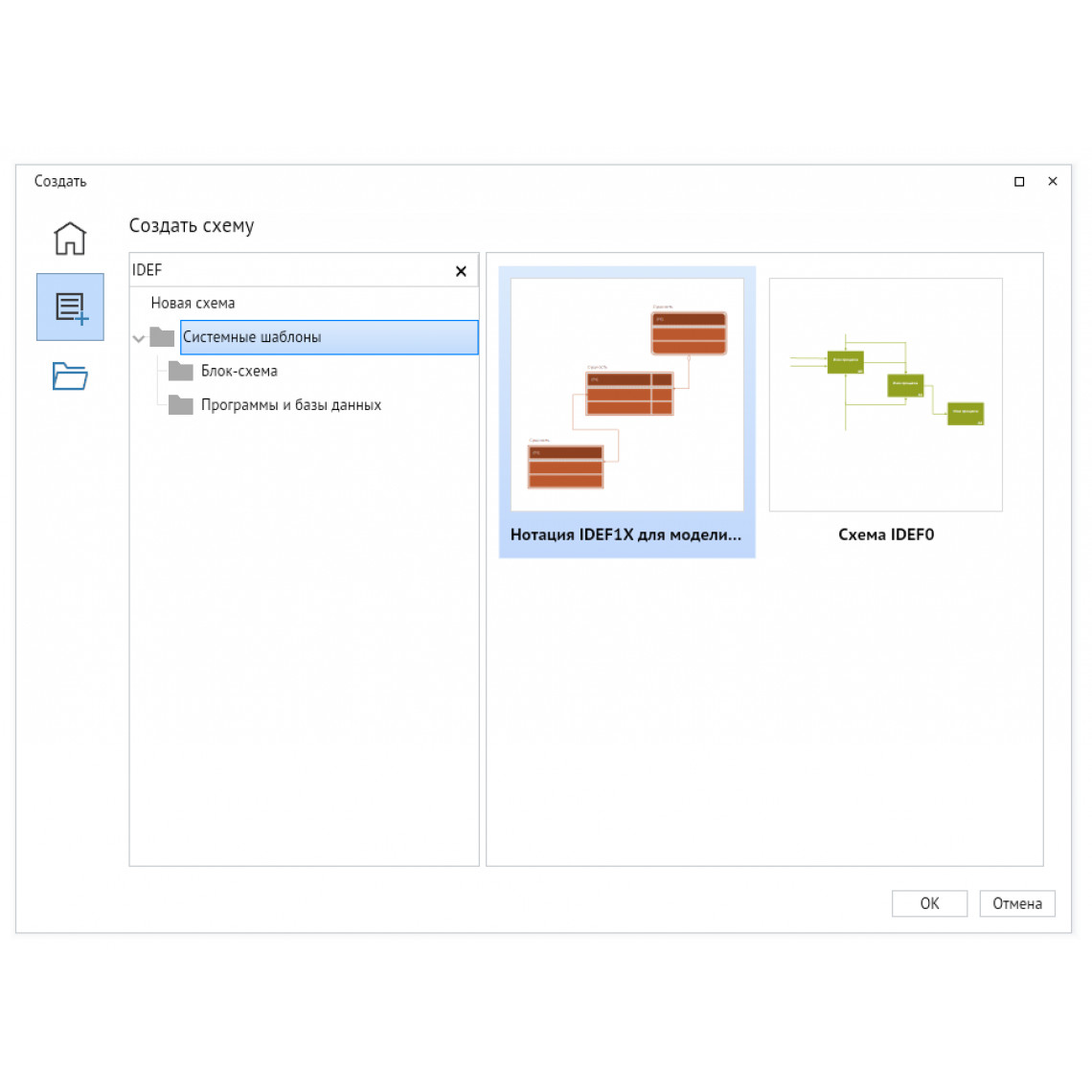Click the Отмена button

pos(1016,903)
